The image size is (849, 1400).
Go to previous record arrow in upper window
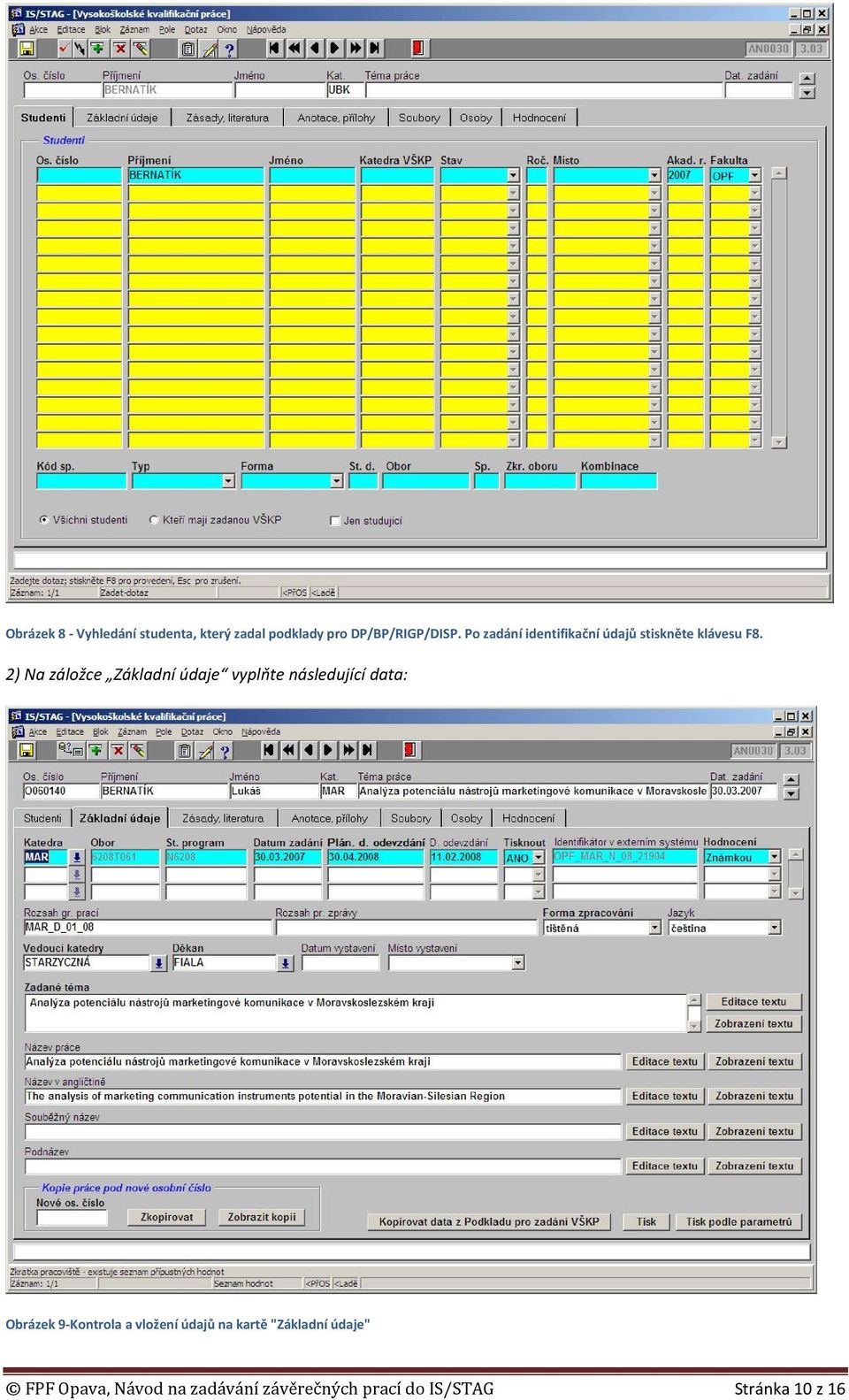pos(314,48)
